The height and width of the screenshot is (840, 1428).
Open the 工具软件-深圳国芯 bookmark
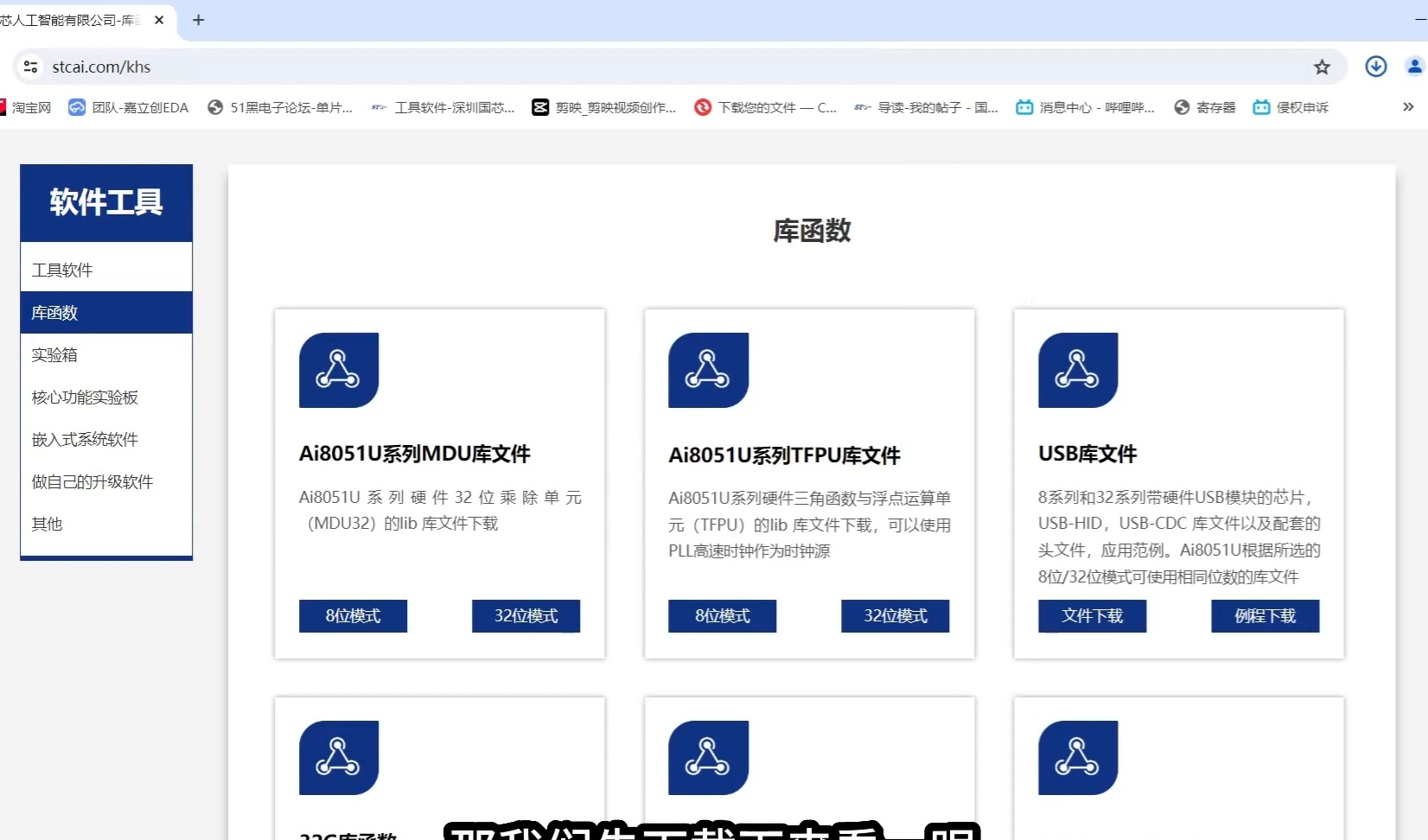coord(443,107)
